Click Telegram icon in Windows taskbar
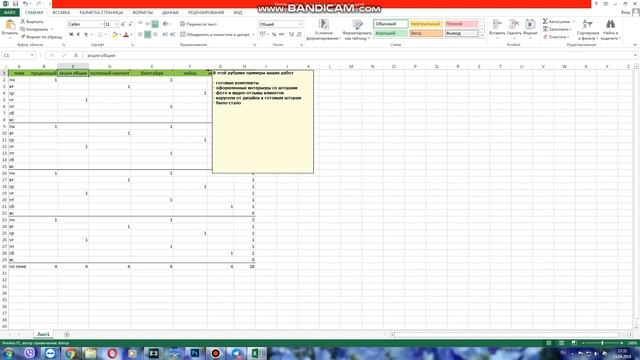640x360 pixels. (236, 353)
